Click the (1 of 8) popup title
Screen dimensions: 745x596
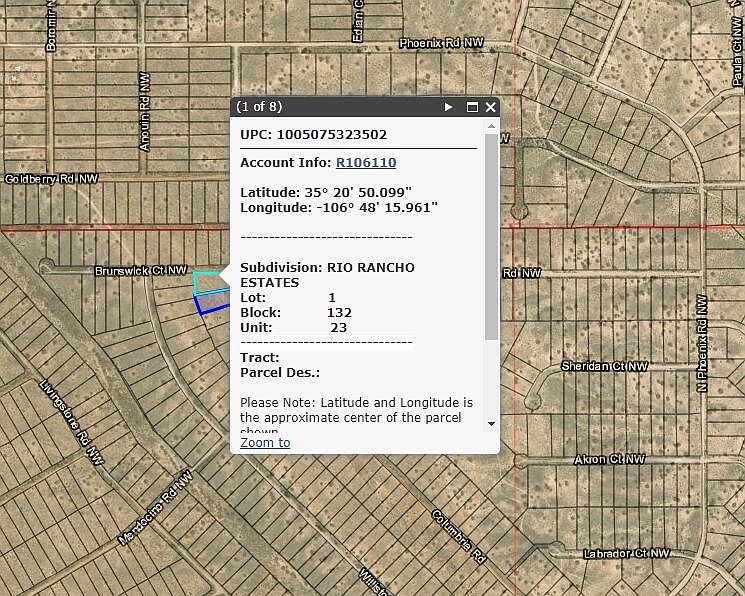[259, 107]
